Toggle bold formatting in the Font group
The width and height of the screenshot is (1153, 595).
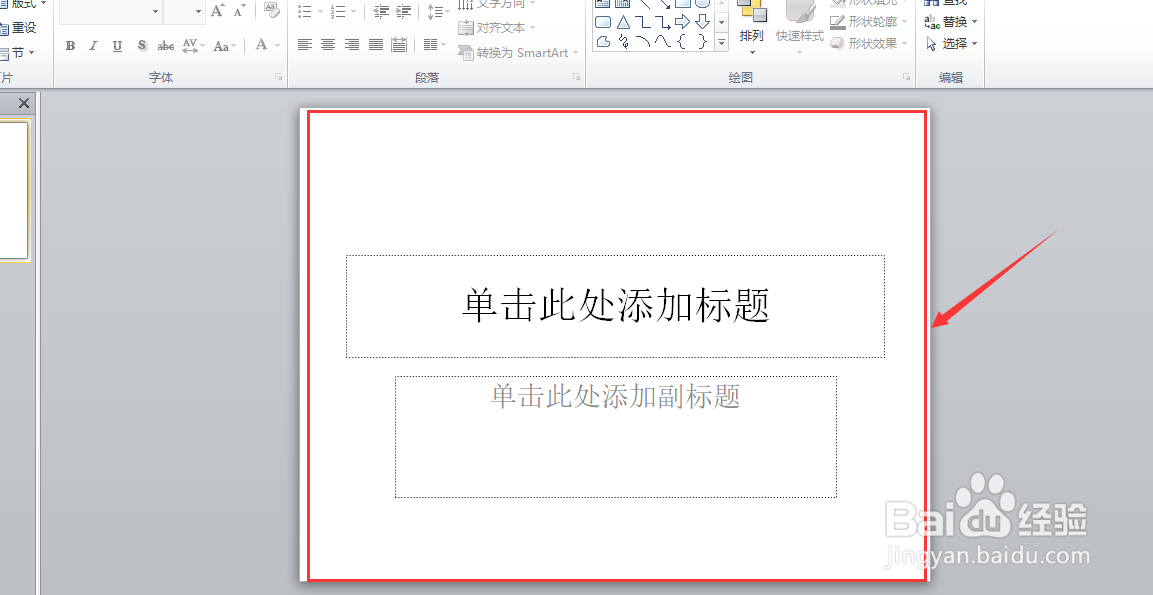[70, 45]
